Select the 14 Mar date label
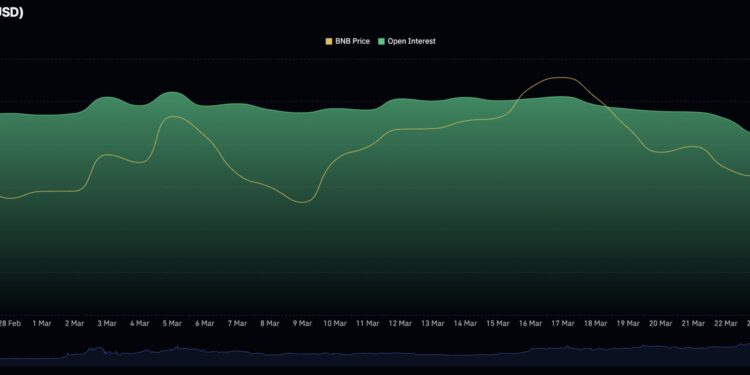750x375 pixels. 465,323
